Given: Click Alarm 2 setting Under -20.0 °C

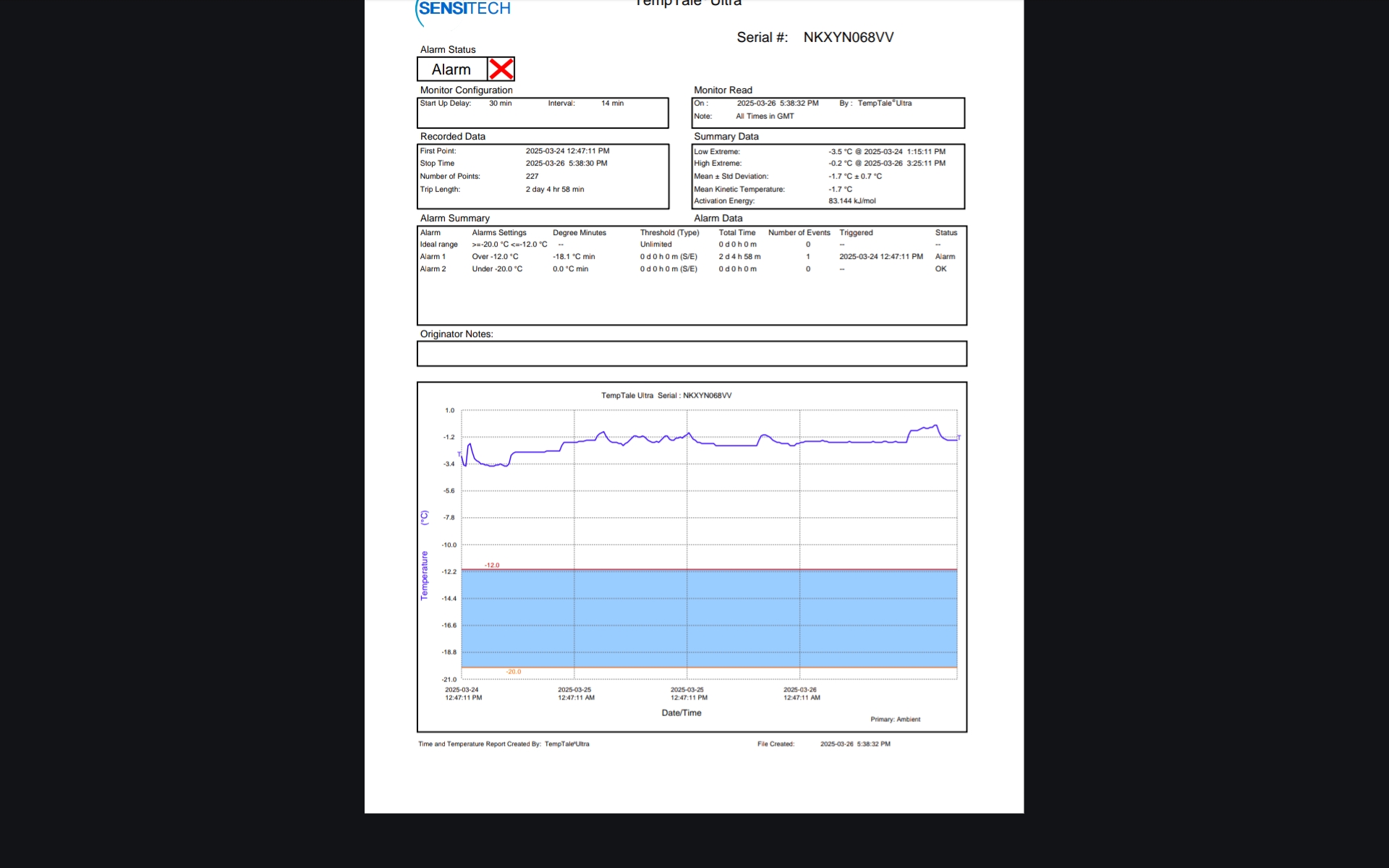Looking at the screenshot, I should click(x=497, y=269).
